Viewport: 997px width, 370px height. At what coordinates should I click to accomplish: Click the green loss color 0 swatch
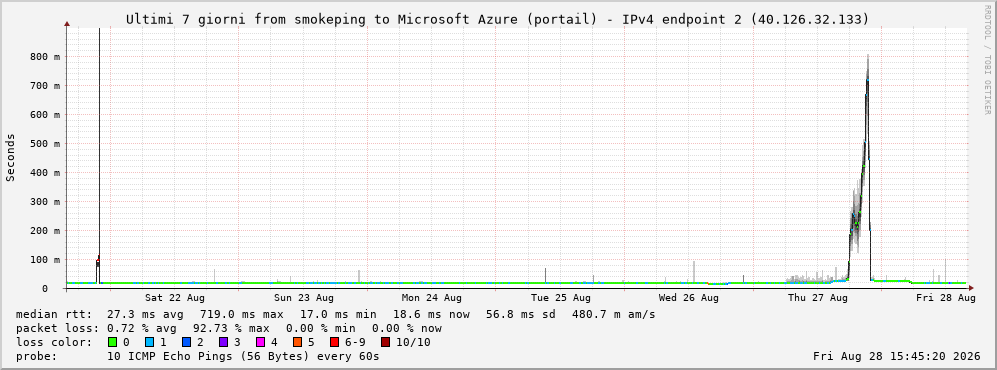(x=113, y=343)
